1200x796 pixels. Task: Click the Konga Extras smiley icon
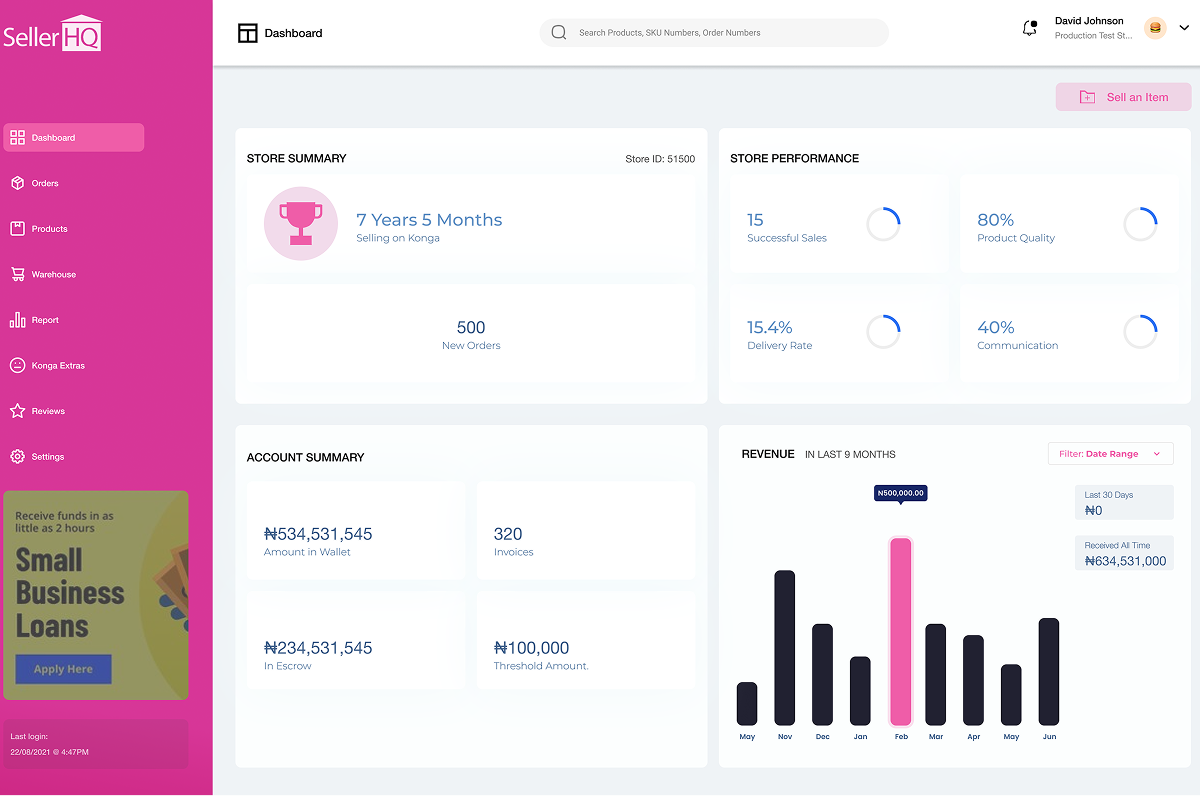(17, 365)
